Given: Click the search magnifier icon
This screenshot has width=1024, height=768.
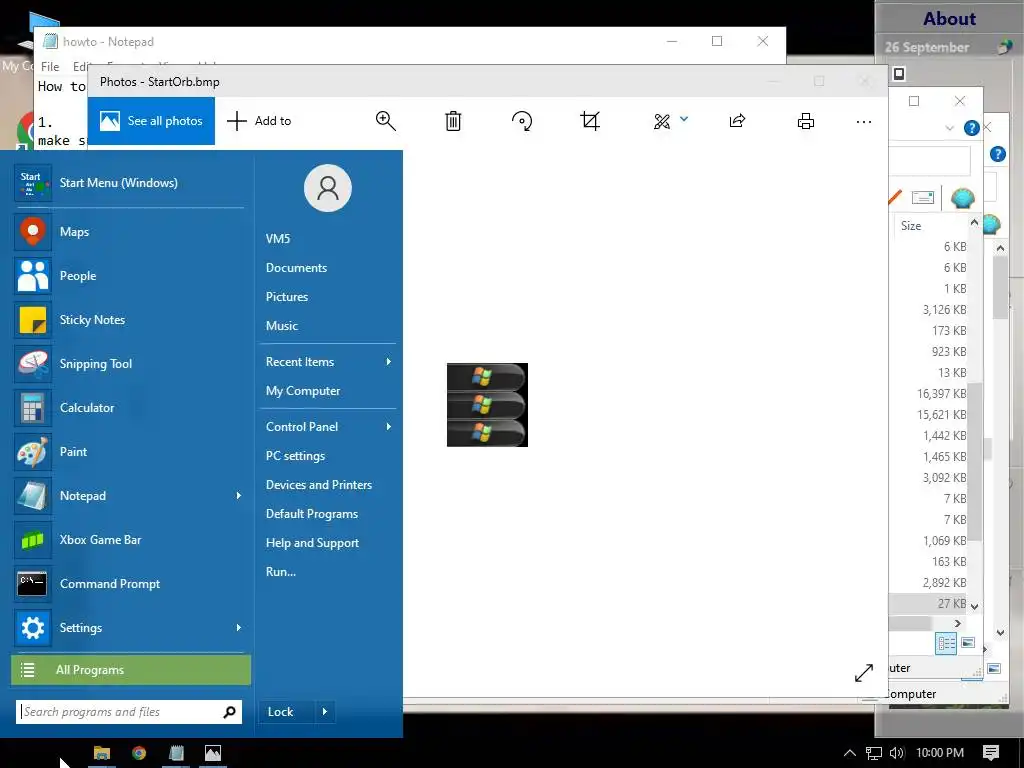Looking at the screenshot, I should [x=229, y=712].
